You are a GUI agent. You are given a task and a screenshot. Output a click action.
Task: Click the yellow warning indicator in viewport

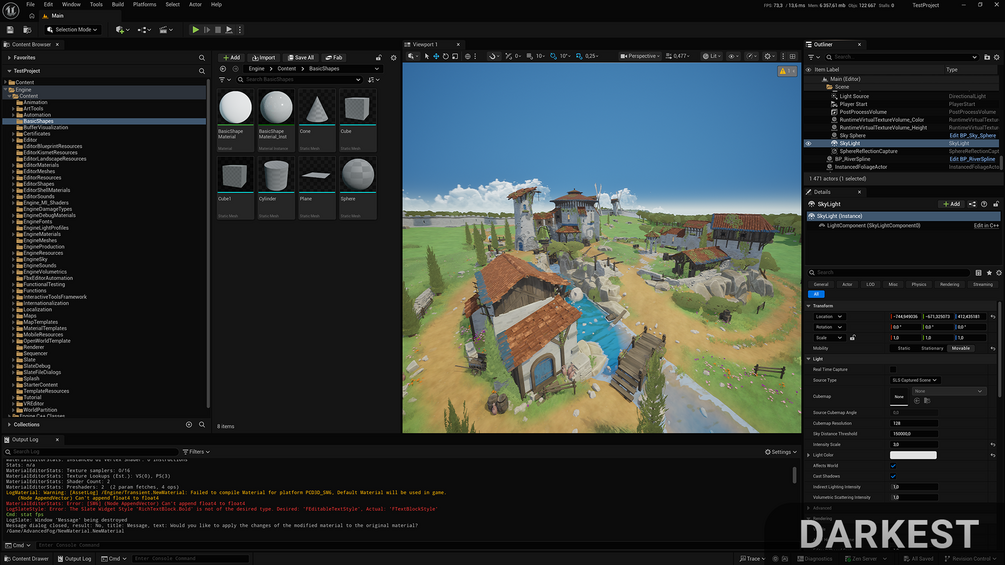786,71
